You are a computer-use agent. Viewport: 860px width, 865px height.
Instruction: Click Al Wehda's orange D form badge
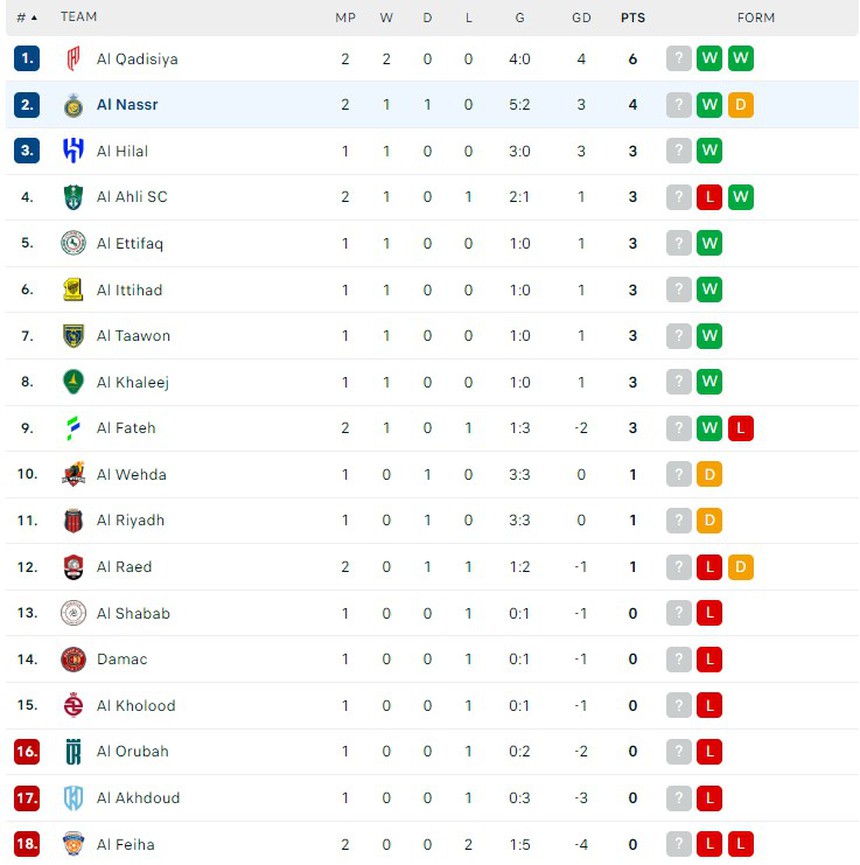[x=709, y=474]
